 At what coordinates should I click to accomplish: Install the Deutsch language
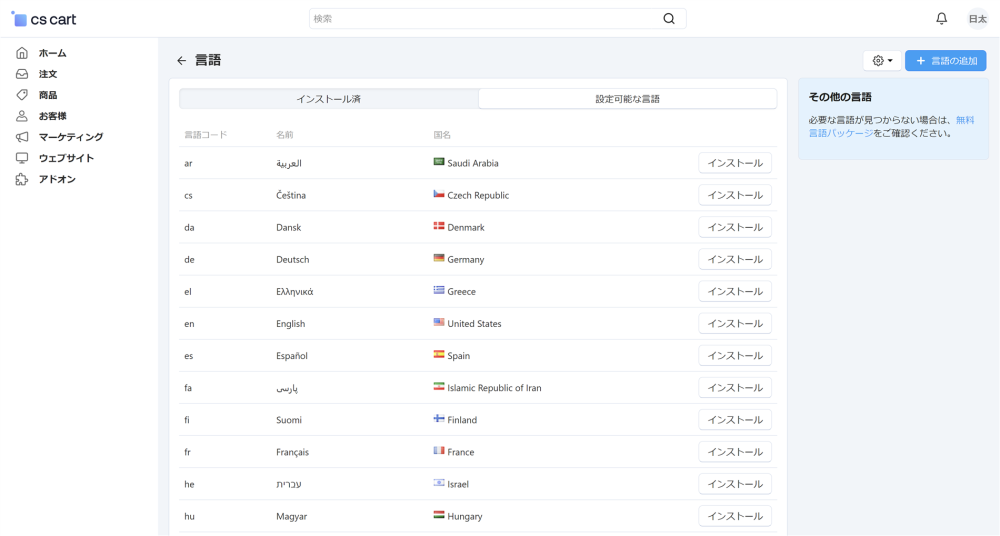[734, 260]
